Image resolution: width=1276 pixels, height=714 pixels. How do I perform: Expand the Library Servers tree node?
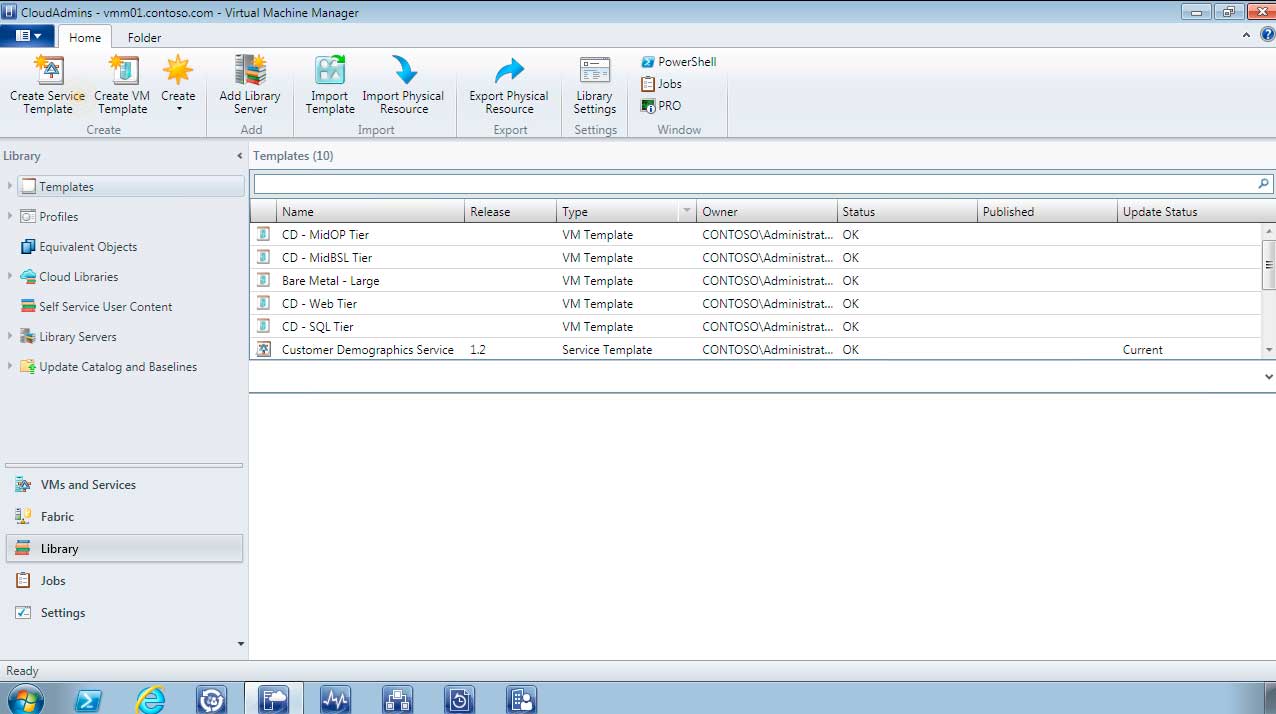tap(10, 336)
